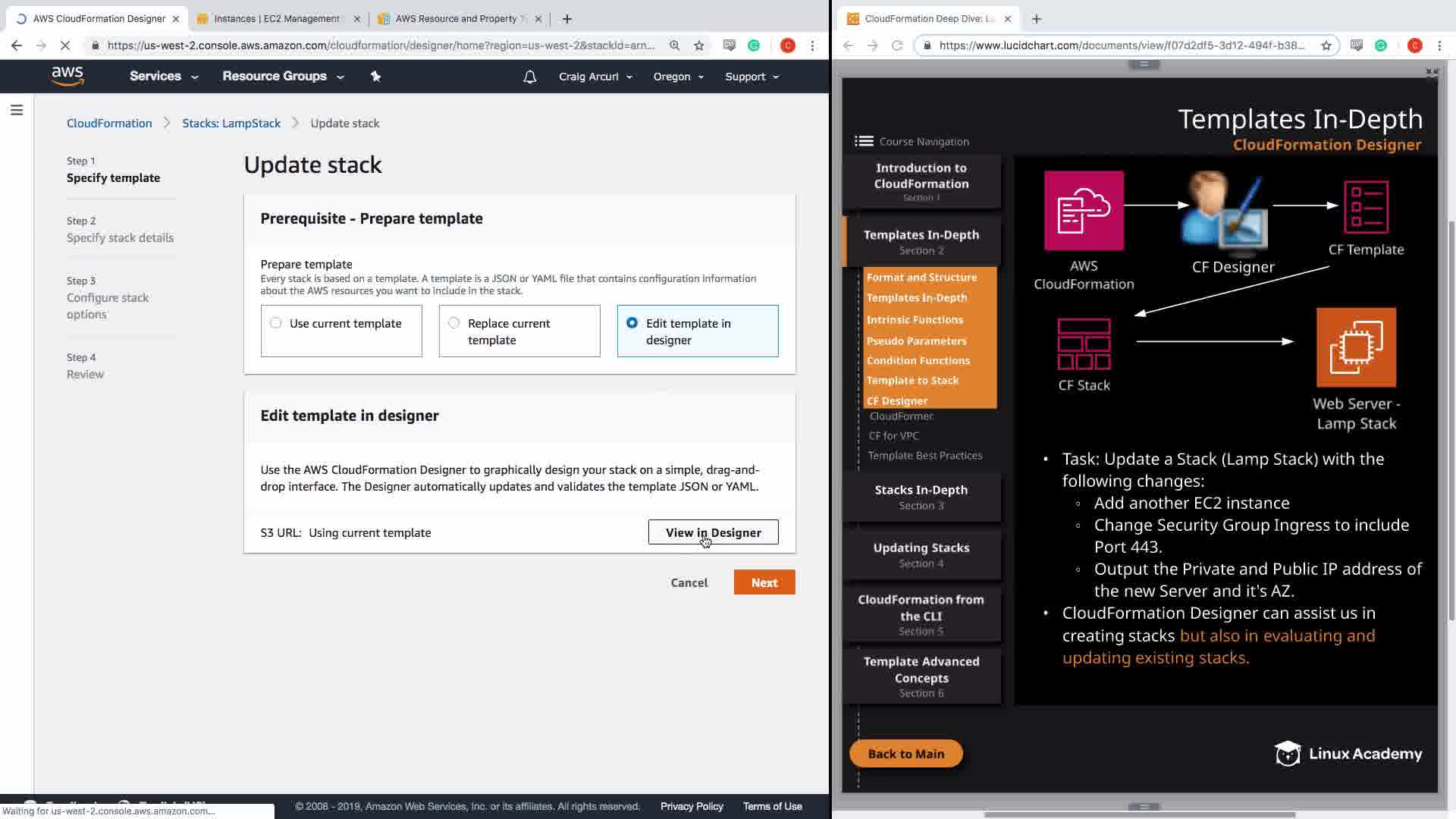Open the hamburger side navigation menu
1456x819 pixels.
(17, 111)
